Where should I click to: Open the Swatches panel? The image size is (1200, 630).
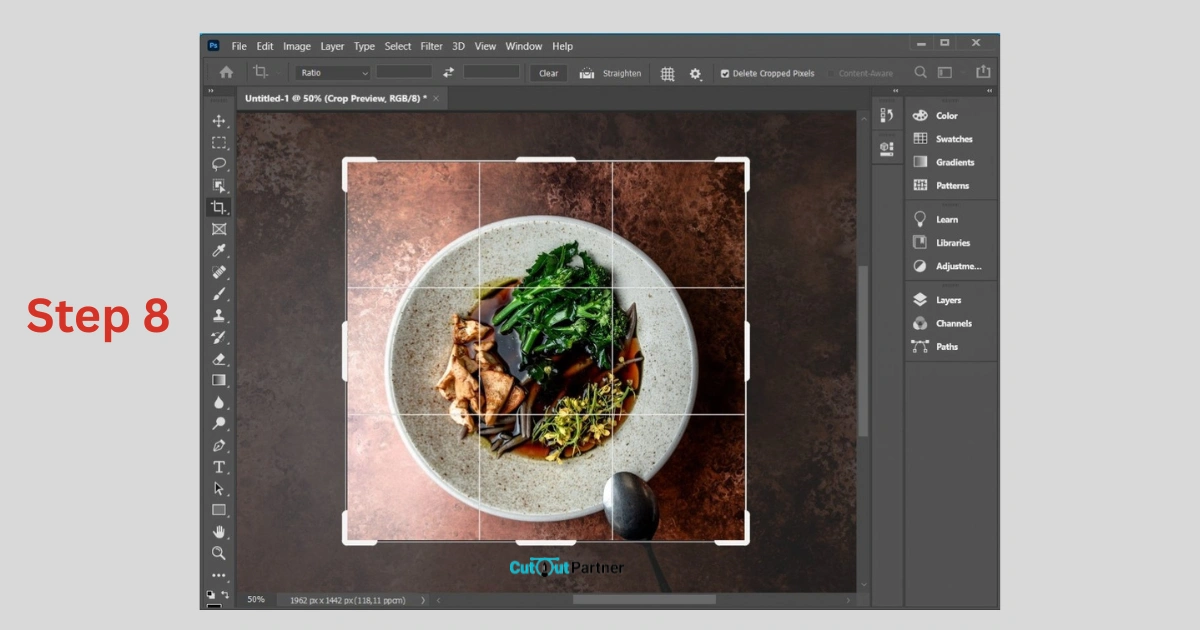(x=953, y=139)
